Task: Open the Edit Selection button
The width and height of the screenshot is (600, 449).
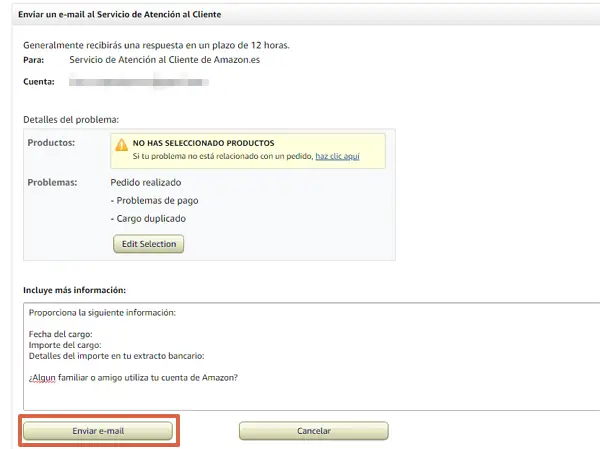Action: pyautogui.click(x=148, y=244)
